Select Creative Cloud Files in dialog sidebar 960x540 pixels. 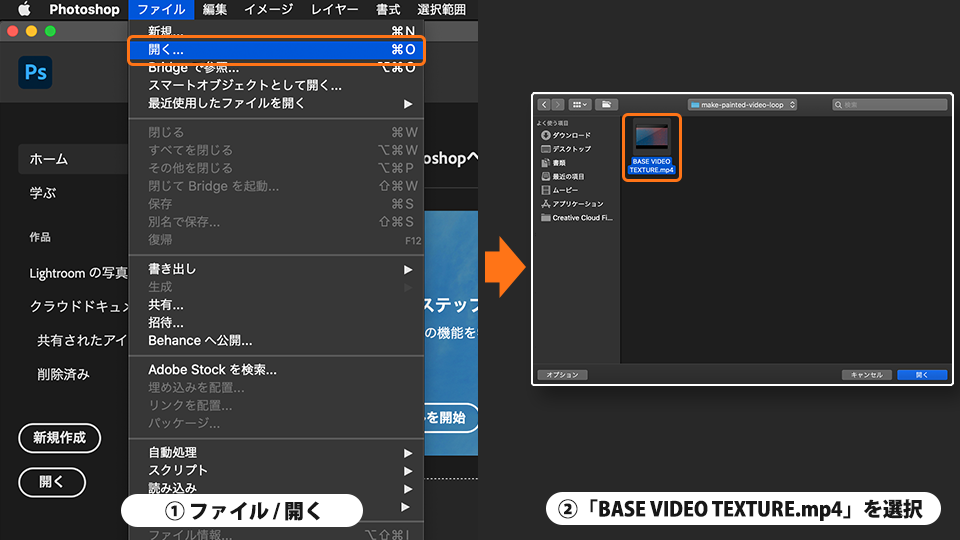pos(577,218)
